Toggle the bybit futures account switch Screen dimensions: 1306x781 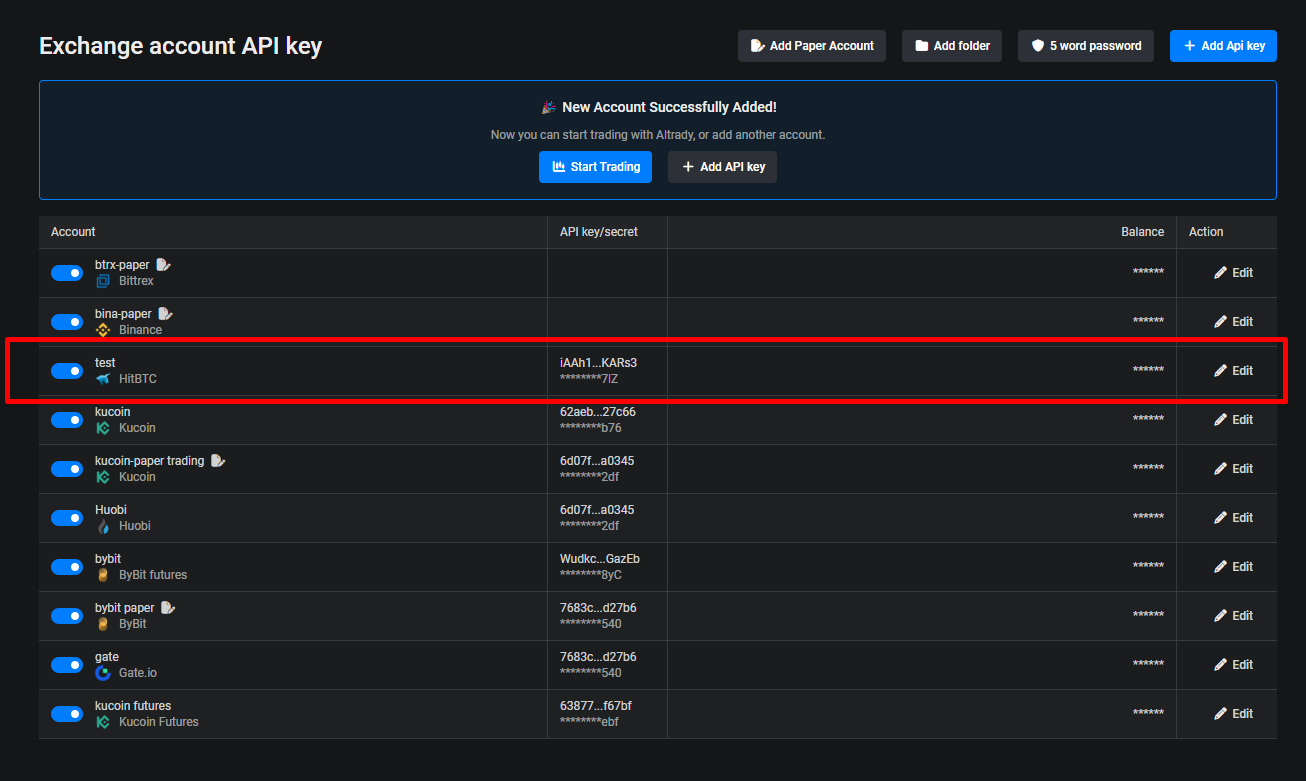click(x=67, y=567)
